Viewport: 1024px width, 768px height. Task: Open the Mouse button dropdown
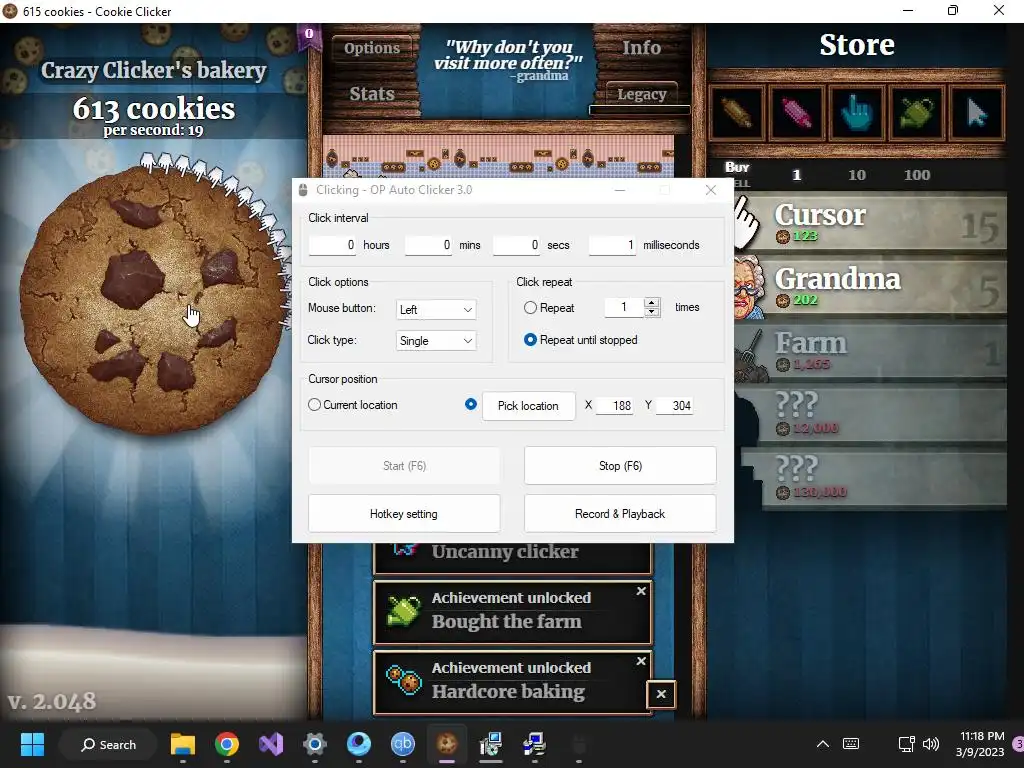click(x=436, y=310)
